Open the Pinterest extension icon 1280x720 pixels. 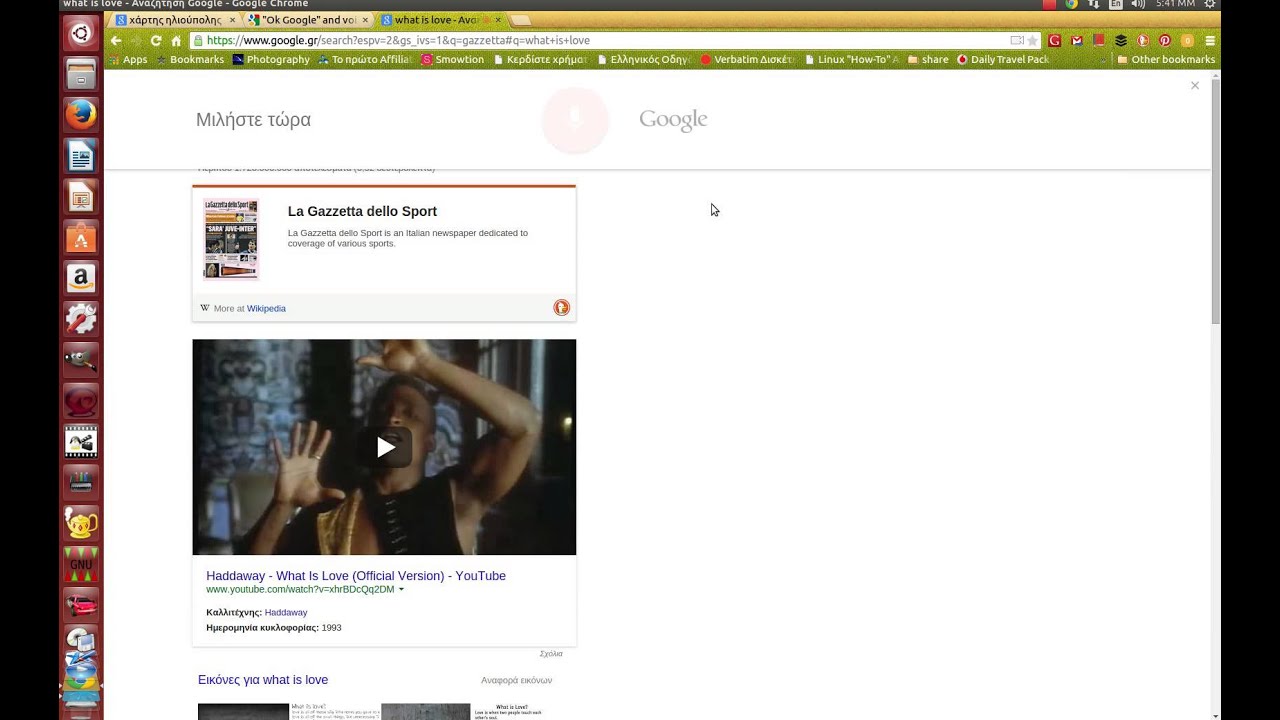tap(1165, 41)
